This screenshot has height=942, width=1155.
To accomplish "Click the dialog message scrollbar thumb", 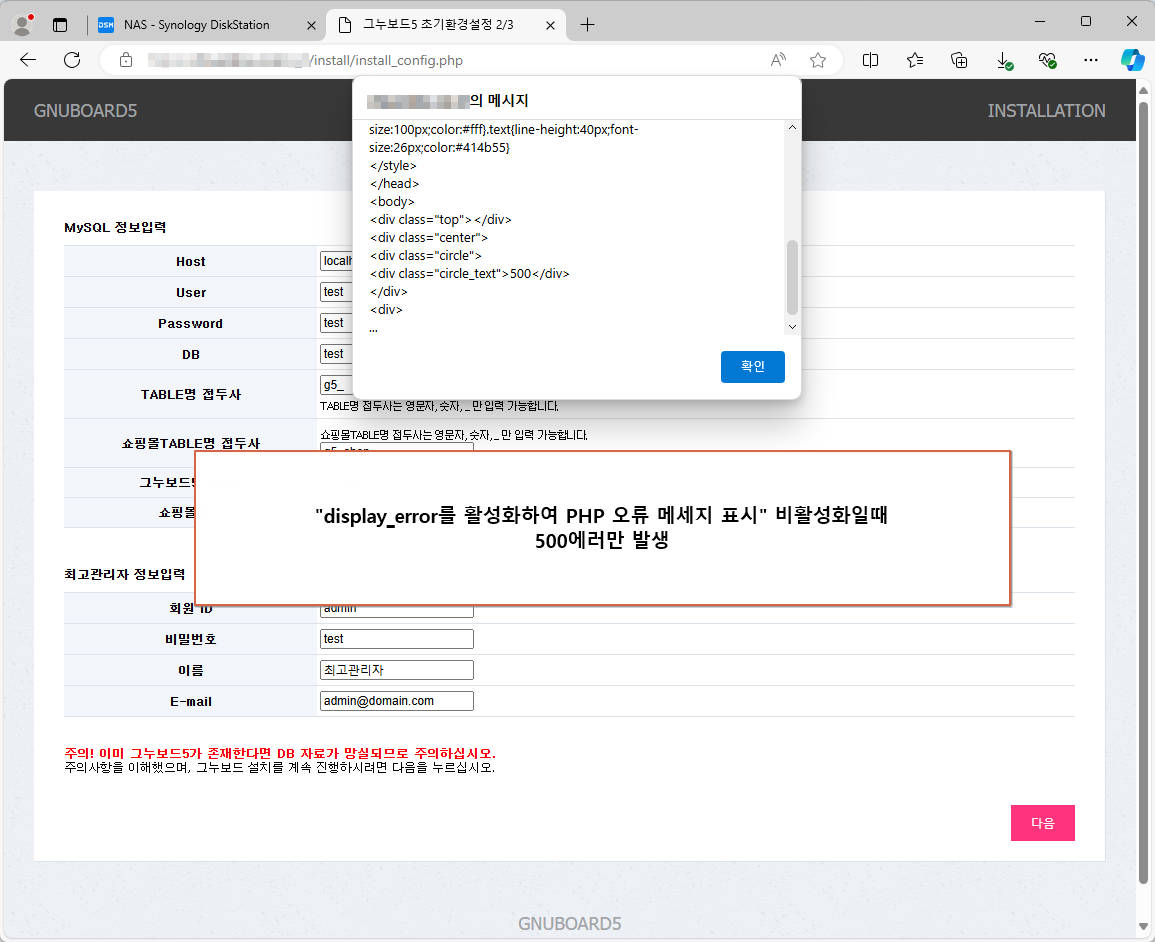I will 792,277.
